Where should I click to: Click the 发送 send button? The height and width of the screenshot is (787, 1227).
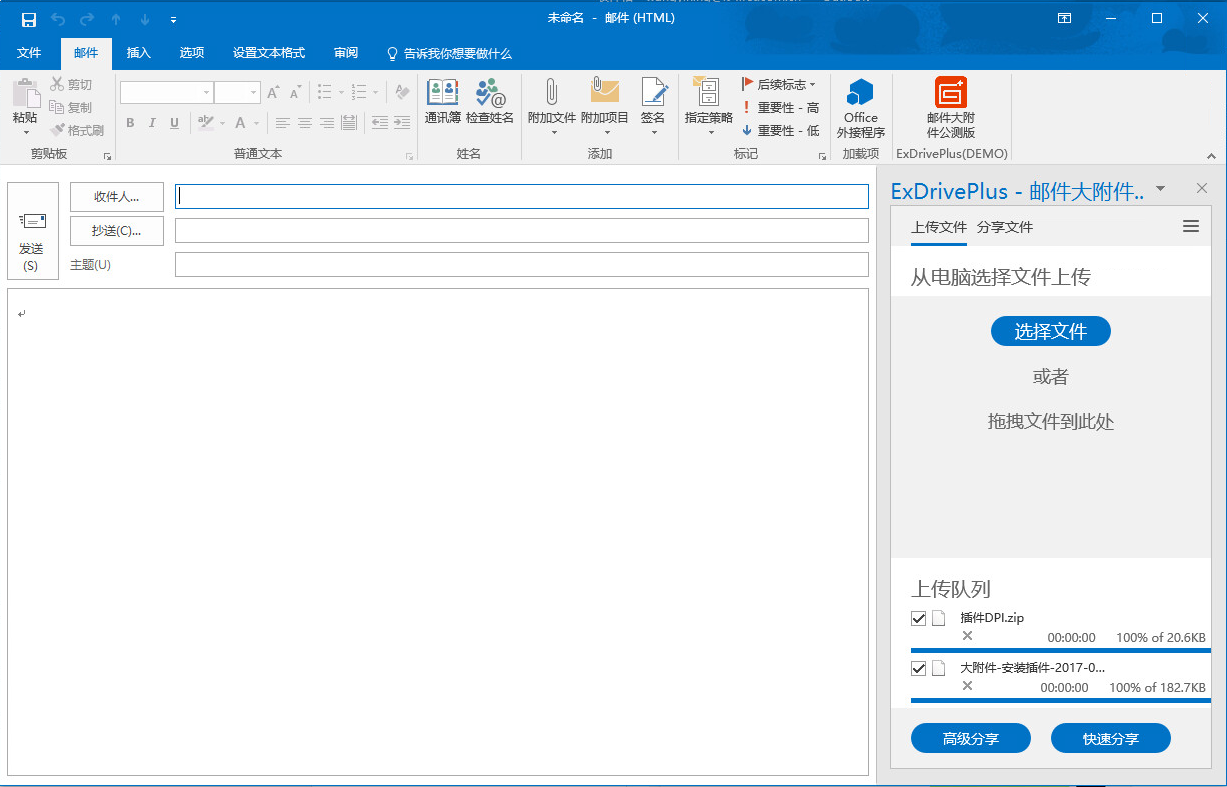[32, 231]
